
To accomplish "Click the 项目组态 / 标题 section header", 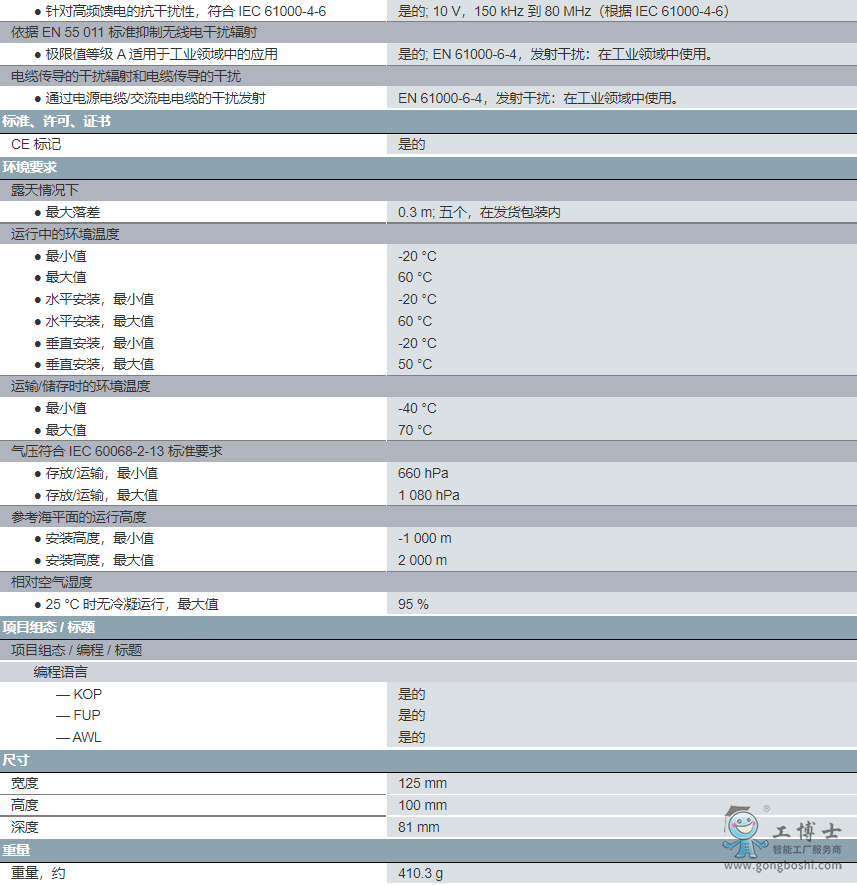I will [x=49, y=627].
